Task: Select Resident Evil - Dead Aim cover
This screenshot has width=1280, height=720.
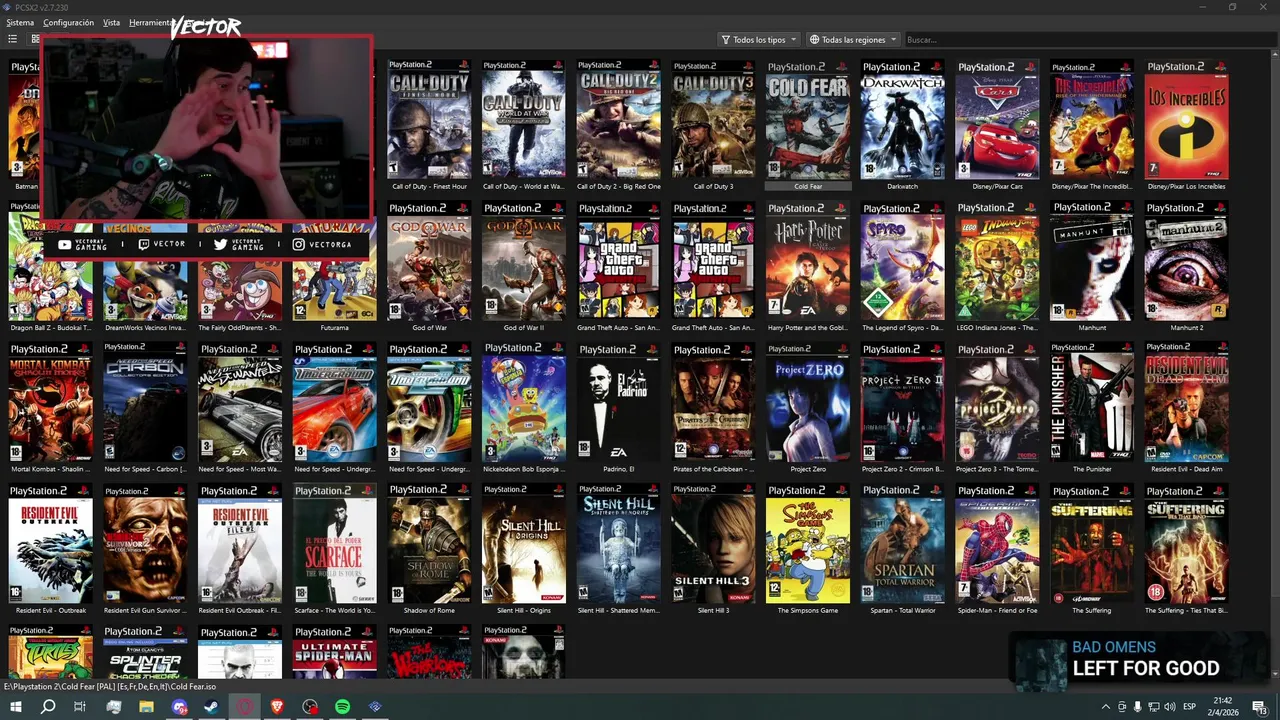Action: pos(1186,402)
